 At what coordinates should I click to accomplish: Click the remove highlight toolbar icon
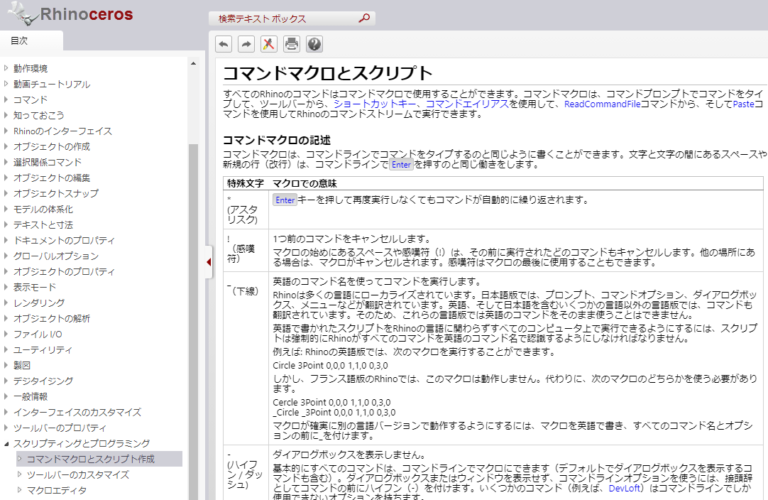pyautogui.click(x=268, y=44)
